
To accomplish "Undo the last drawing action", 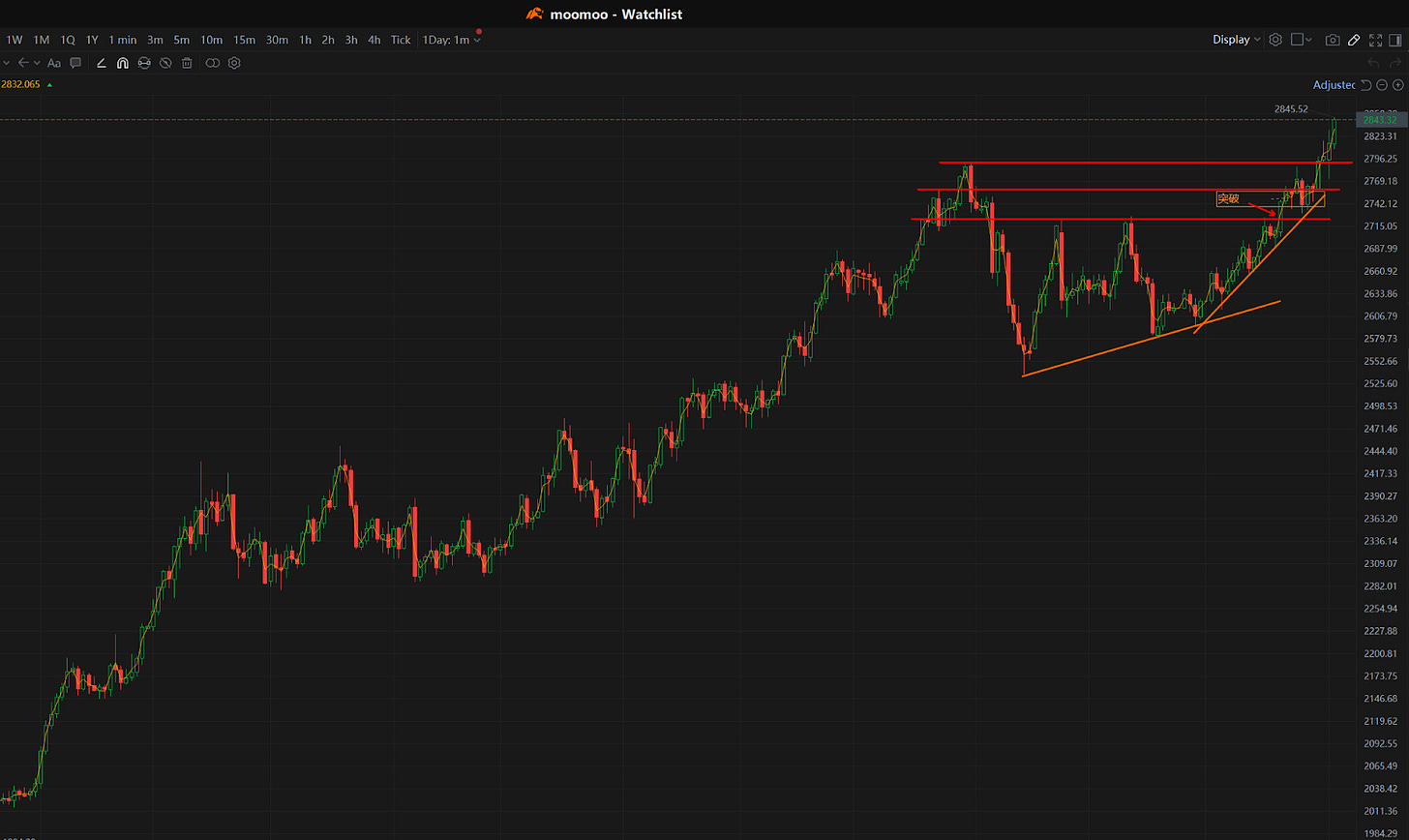I will [x=1374, y=63].
